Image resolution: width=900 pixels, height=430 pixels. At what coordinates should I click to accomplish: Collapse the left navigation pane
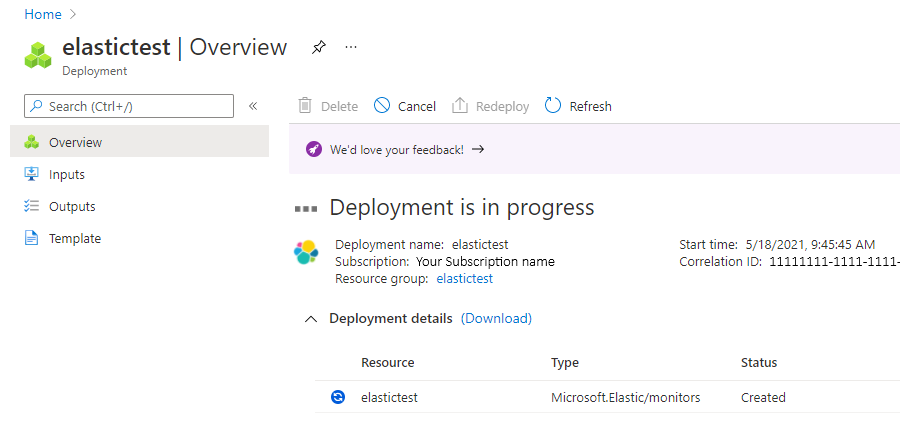pos(253,106)
